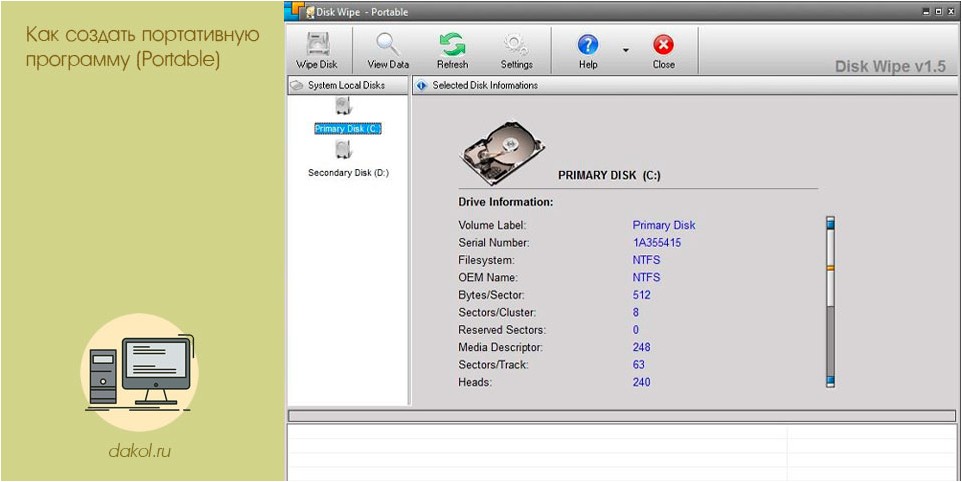Click the Sectors/Cluster value 8

(636, 312)
